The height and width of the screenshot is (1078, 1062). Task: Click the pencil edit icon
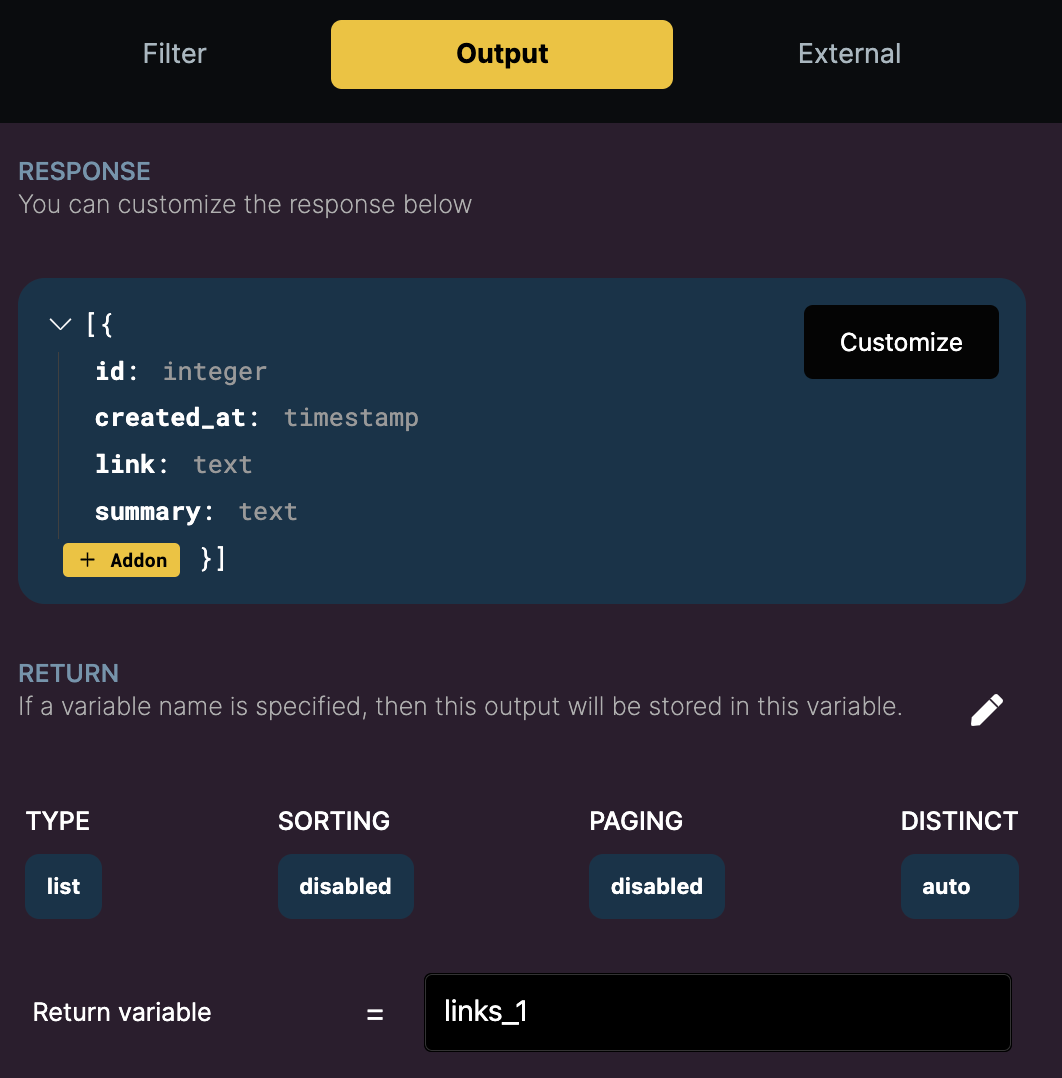tap(987, 710)
